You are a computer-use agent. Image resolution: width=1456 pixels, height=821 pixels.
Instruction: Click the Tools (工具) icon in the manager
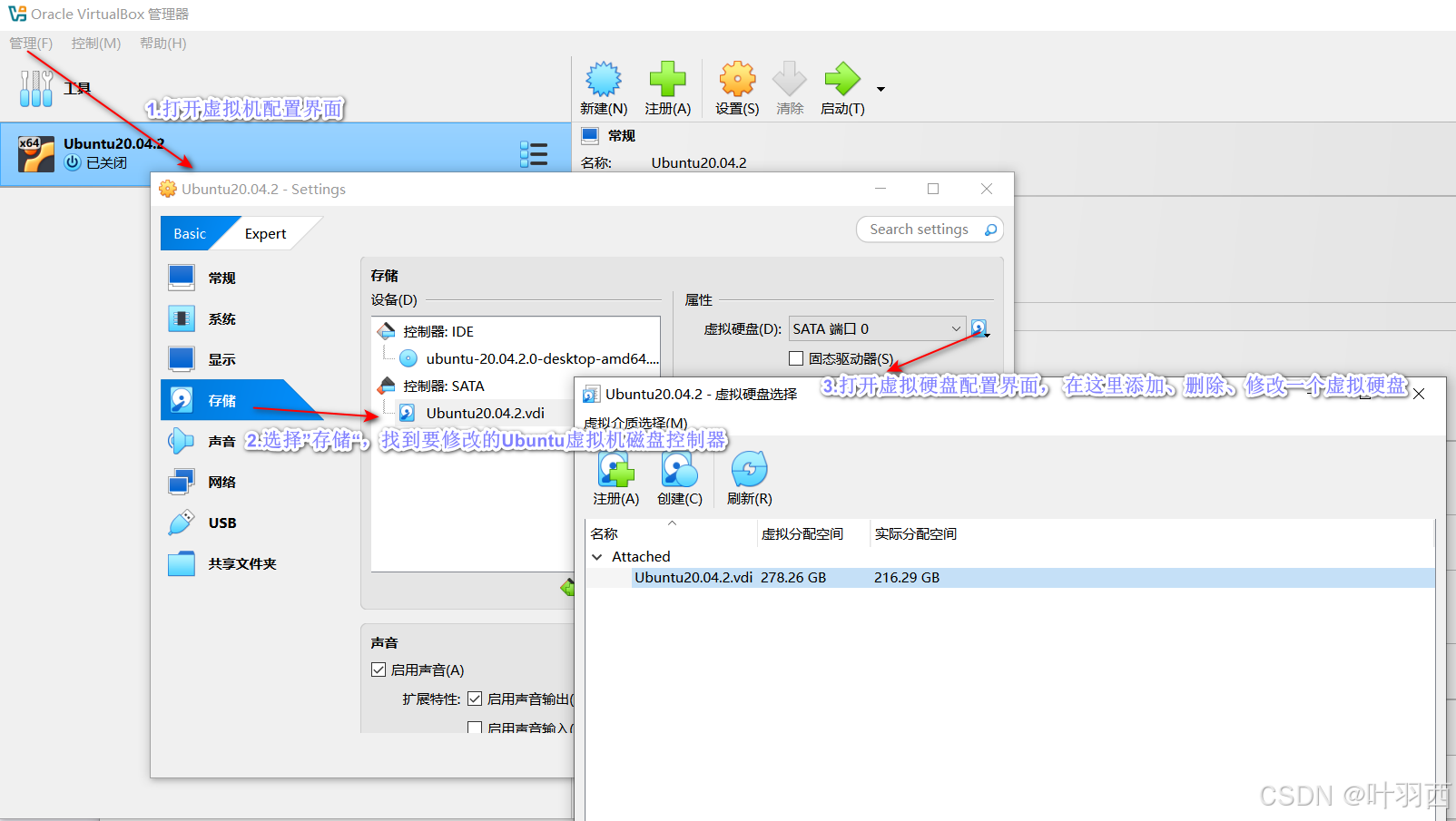pos(36,89)
